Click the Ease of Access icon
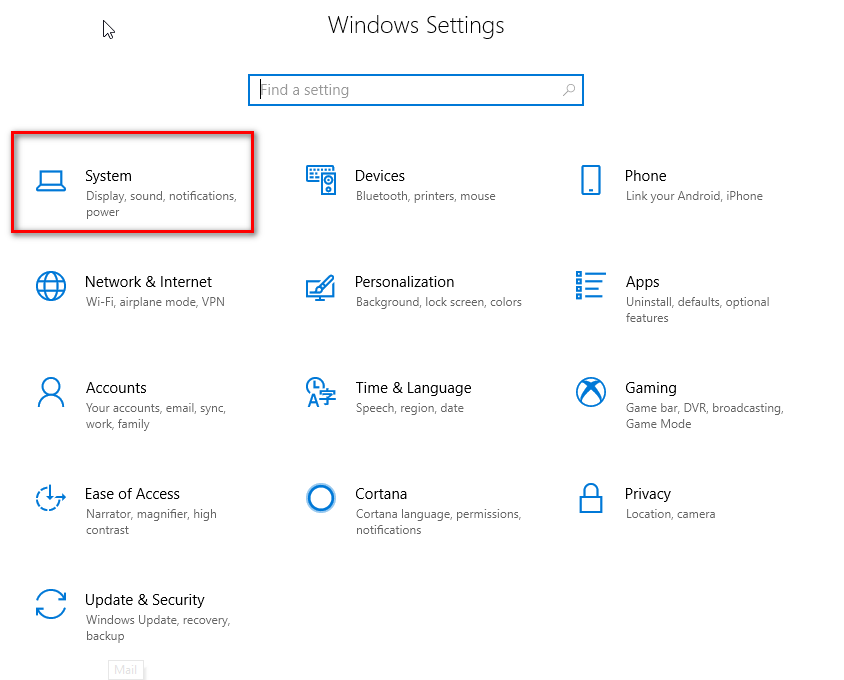This screenshot has width=844, height=680. click(50, 498)
